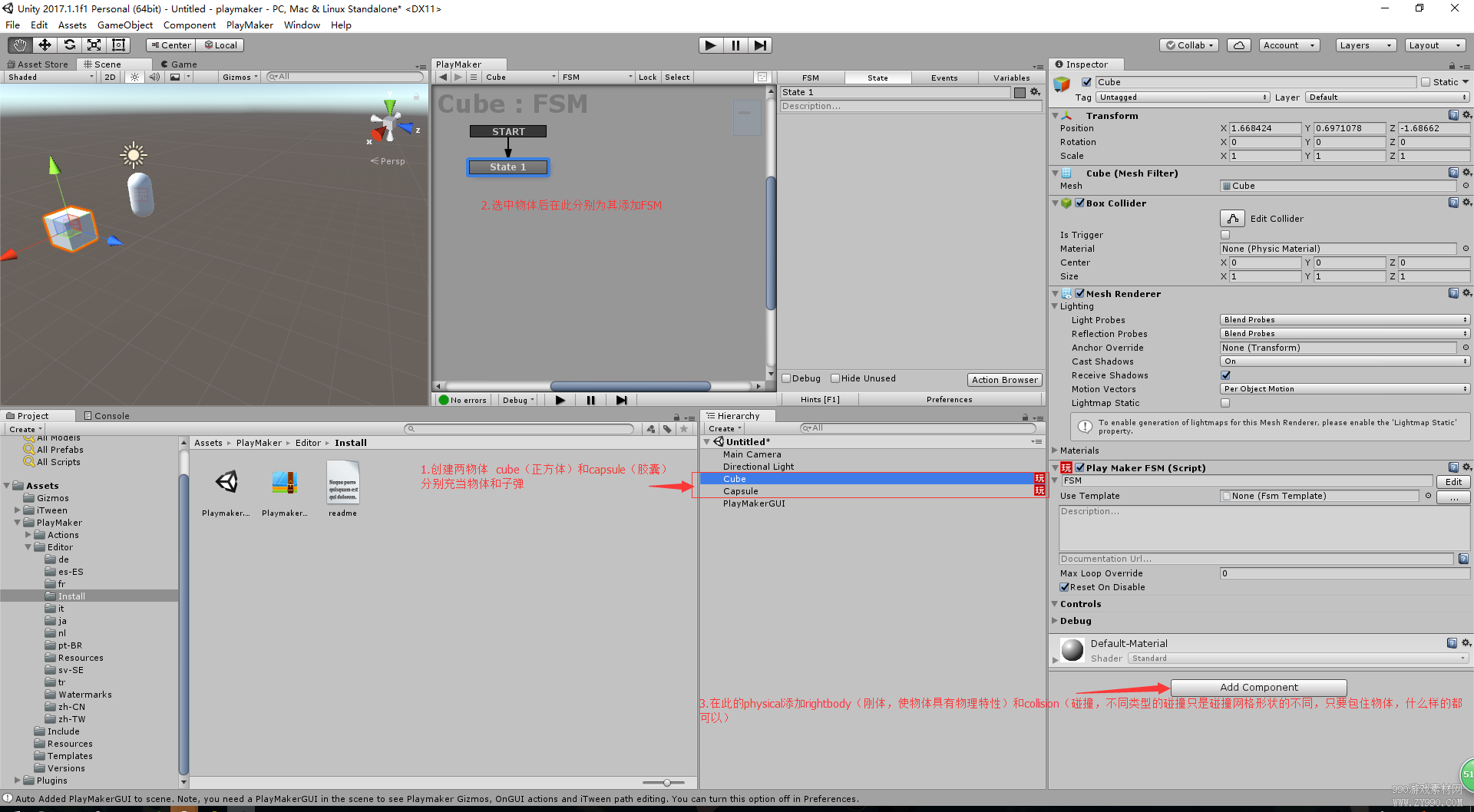Open the Component menu
The image size is (1474, 812).
point(190,25)
